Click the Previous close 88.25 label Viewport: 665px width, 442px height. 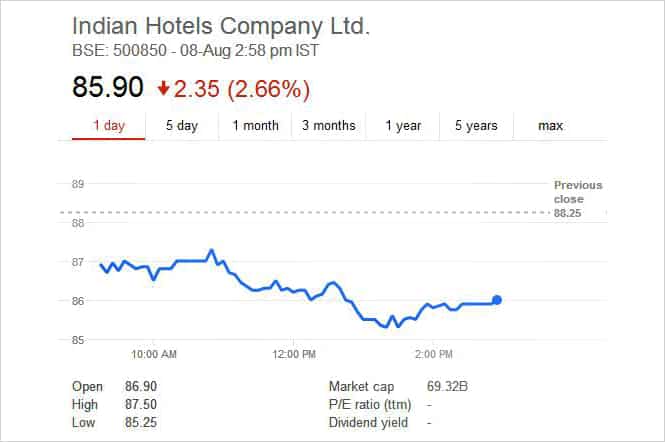[x=578, y=199]
